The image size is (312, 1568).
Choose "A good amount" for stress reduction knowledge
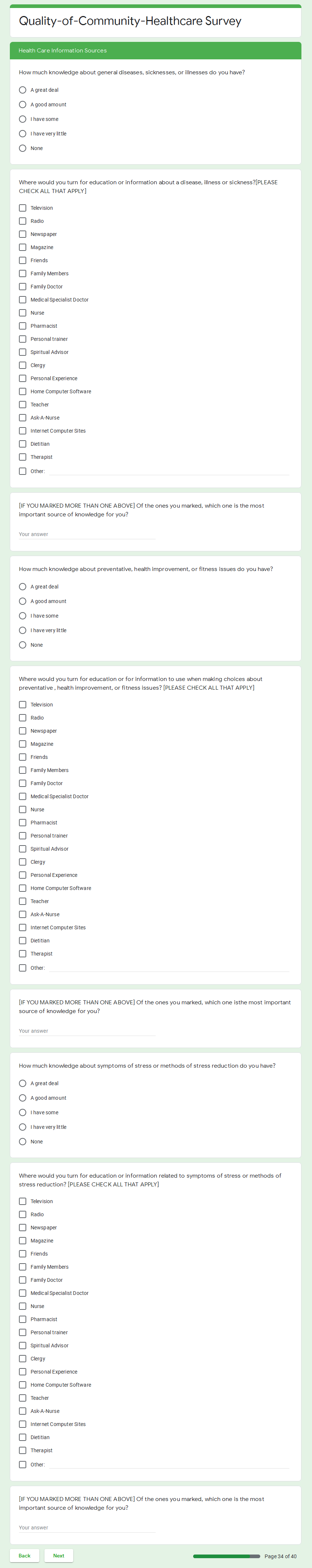pos(23,1098)
